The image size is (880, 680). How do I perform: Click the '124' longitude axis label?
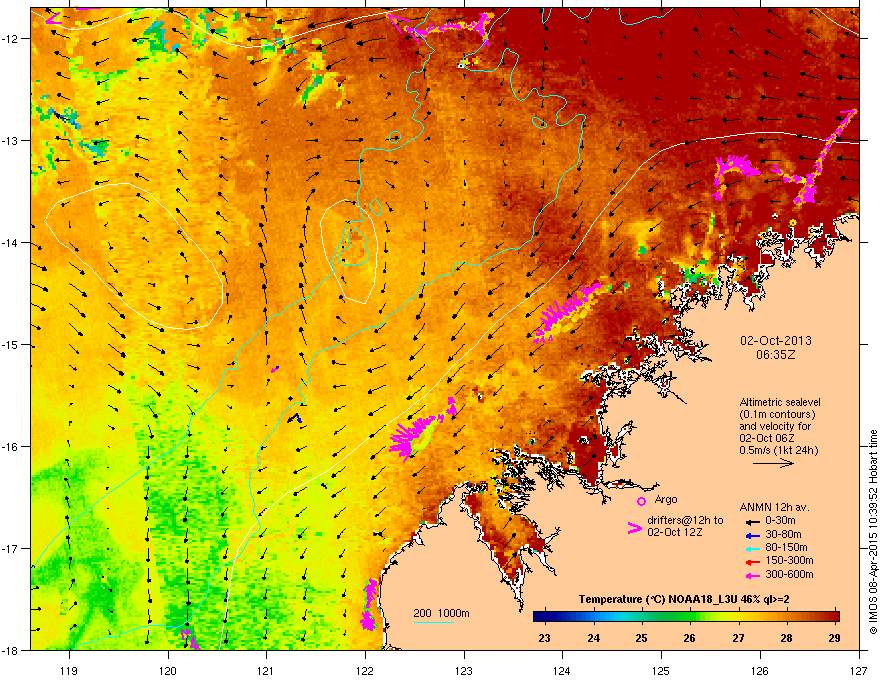coord(562,670)
